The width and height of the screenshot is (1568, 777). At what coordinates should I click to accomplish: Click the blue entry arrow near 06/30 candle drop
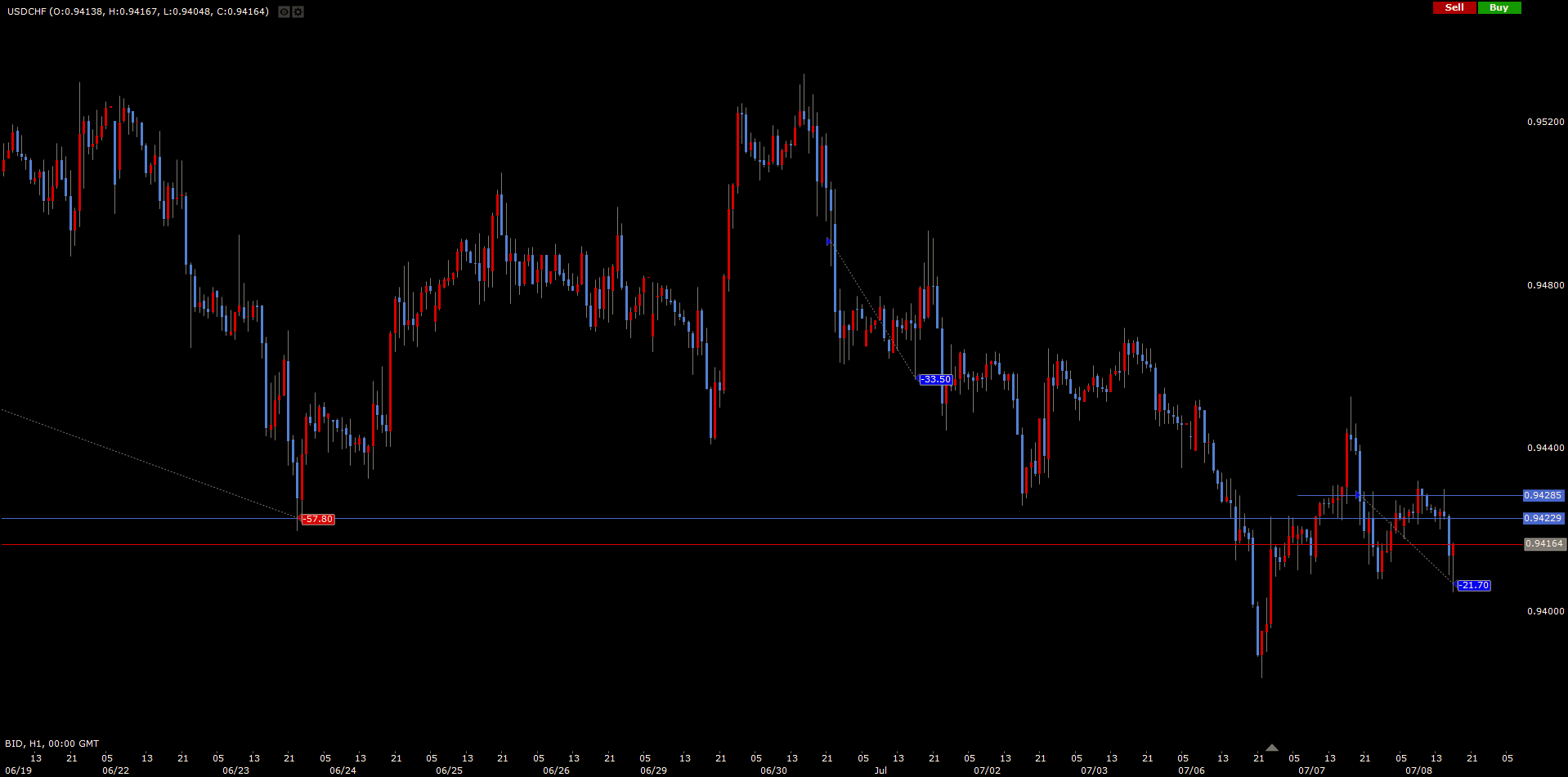click(829, 242)
